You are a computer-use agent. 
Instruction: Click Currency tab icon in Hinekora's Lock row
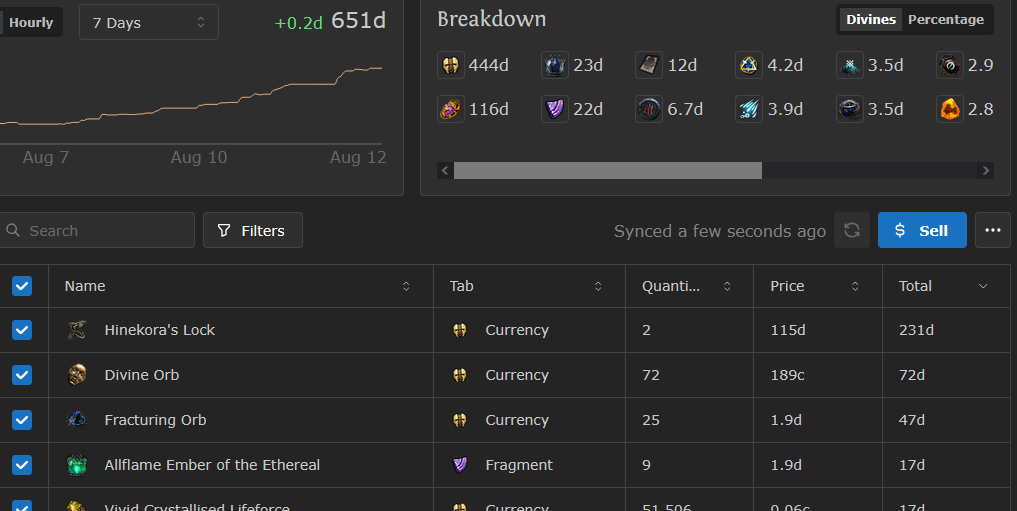point(460,330)
